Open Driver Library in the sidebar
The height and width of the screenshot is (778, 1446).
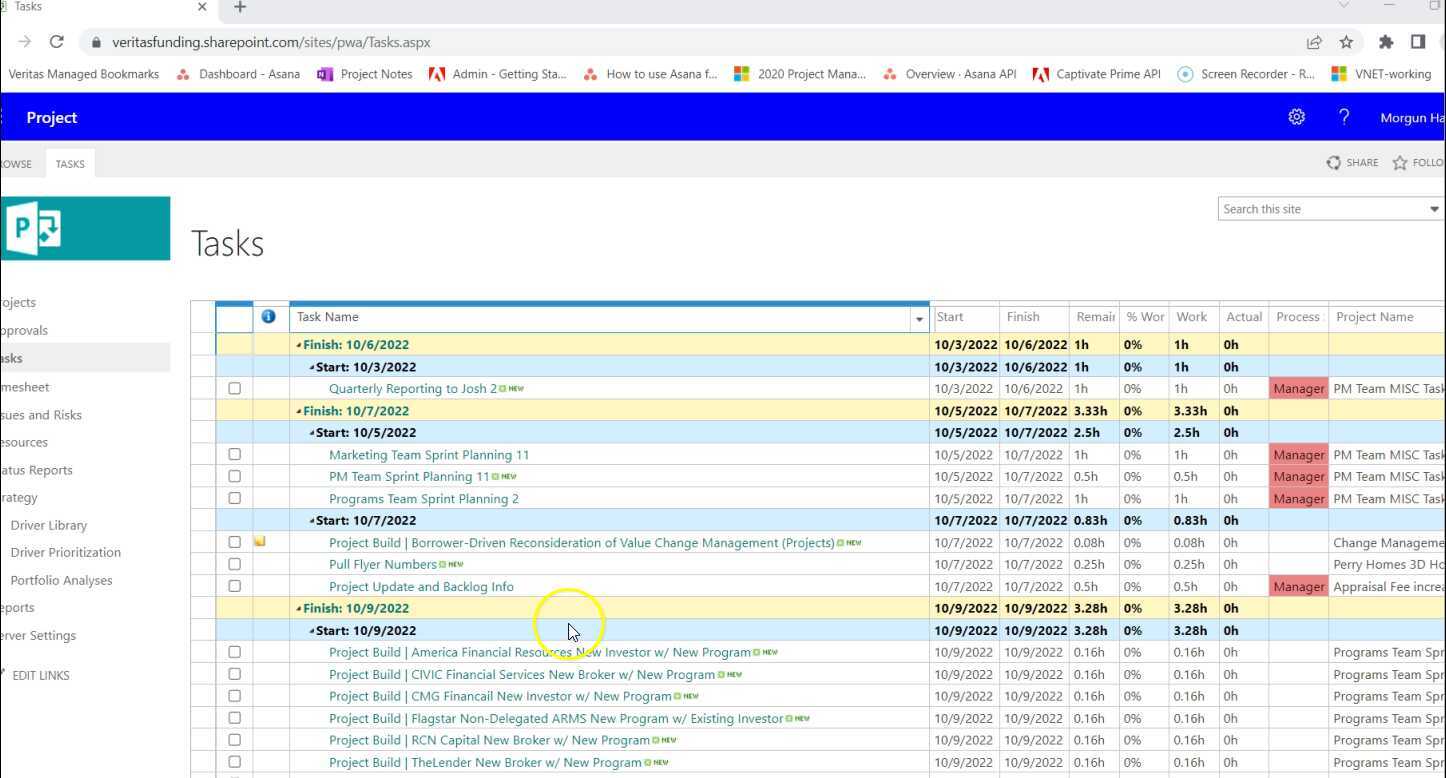49,525
